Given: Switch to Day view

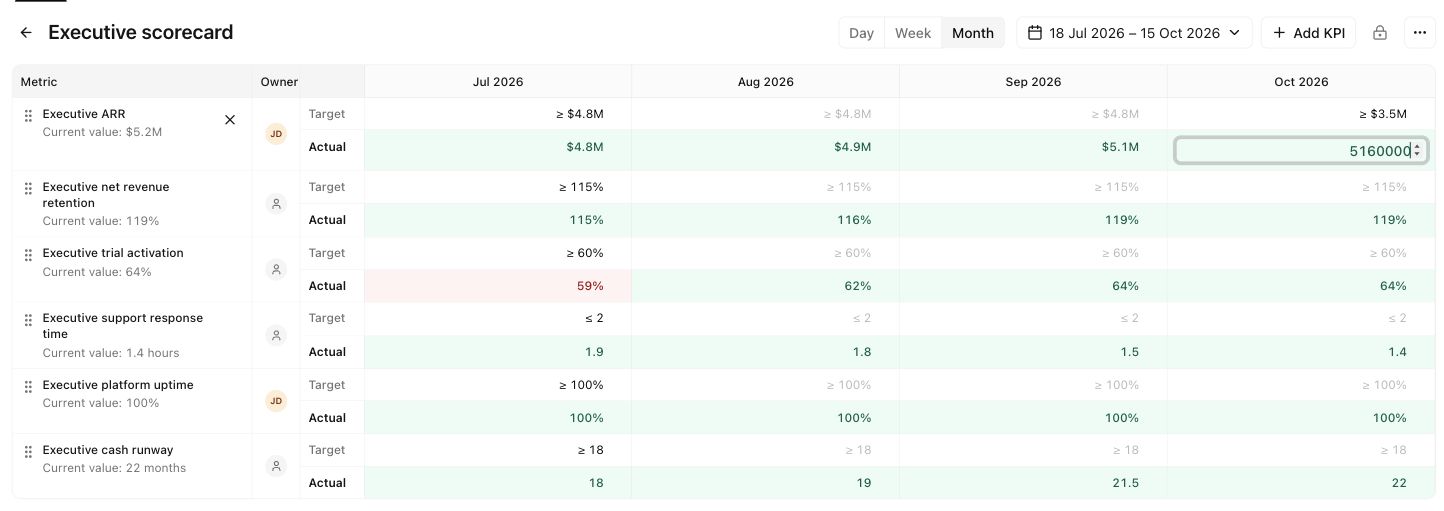Looking at the screenshot, I should tap(861, 33).
